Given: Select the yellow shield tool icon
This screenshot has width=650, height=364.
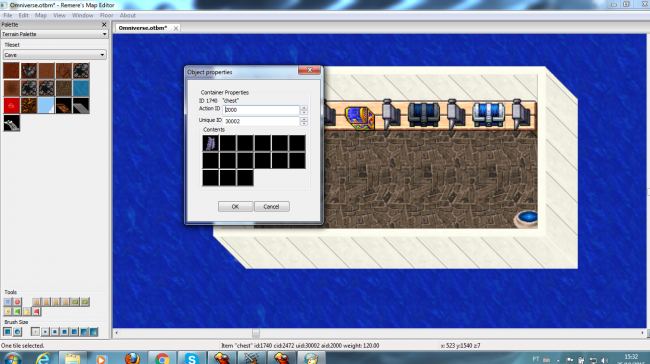Looking at the screenshot, I should (x=7, y=311).
